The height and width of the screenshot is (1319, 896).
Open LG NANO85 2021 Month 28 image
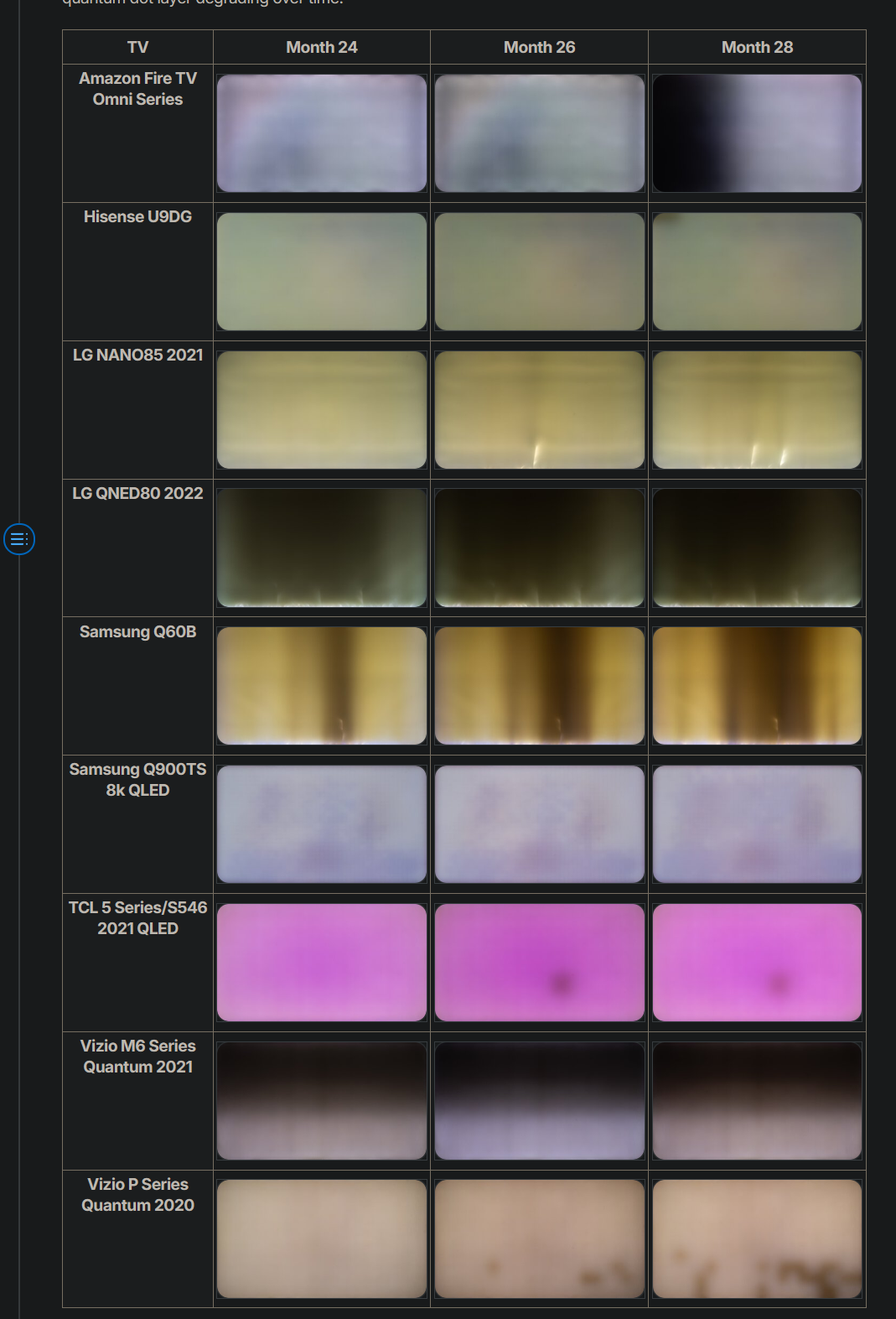point(757,410)
